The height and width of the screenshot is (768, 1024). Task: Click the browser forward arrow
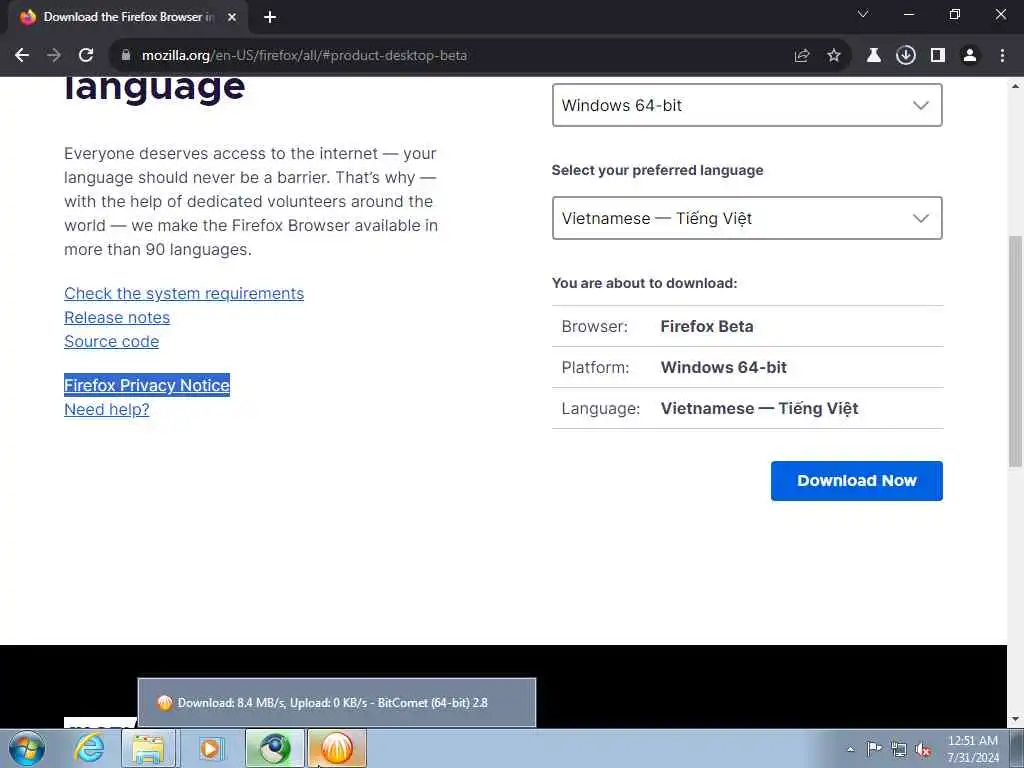click(54, 56)
